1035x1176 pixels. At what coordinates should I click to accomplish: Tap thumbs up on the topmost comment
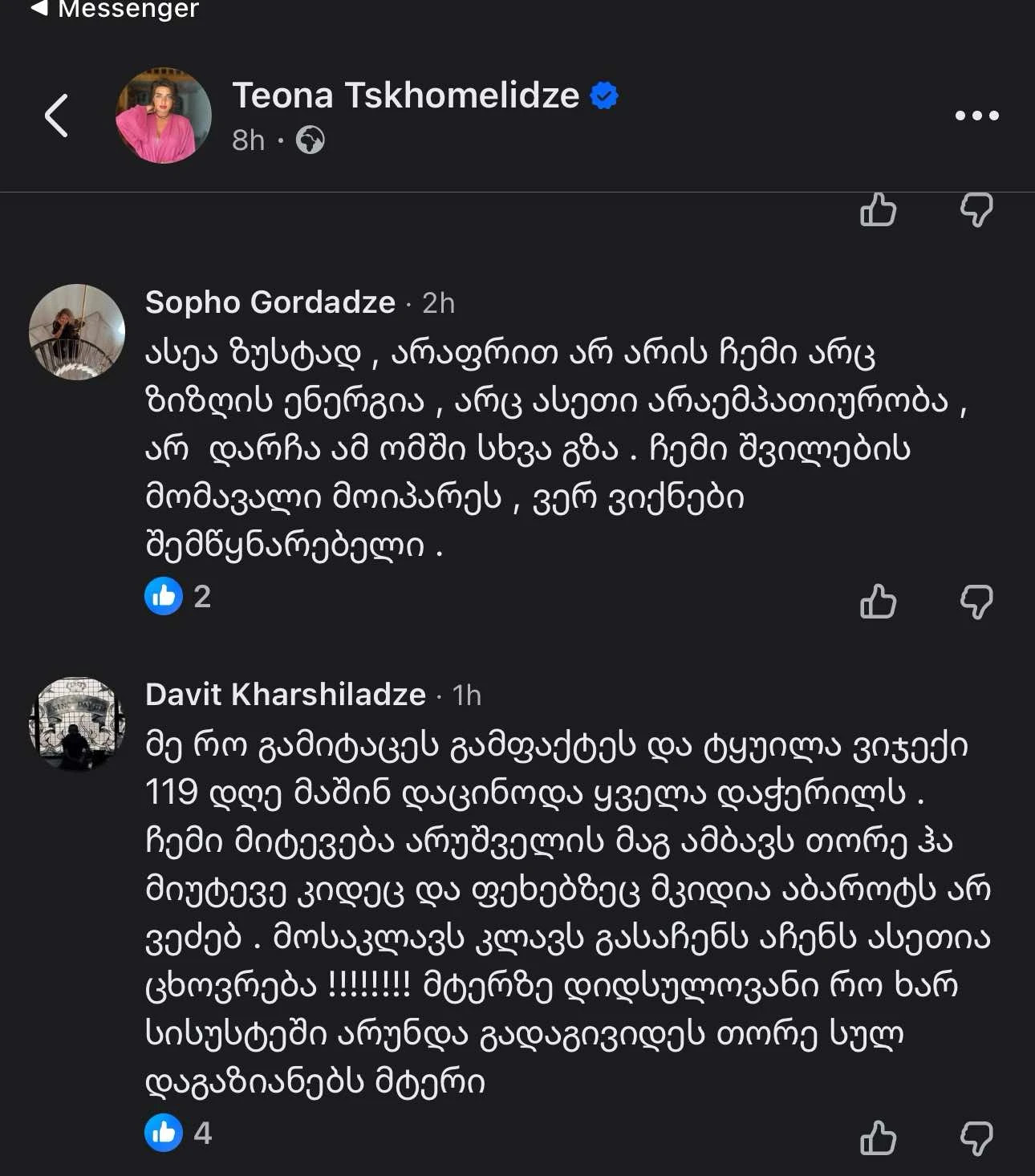878,210
